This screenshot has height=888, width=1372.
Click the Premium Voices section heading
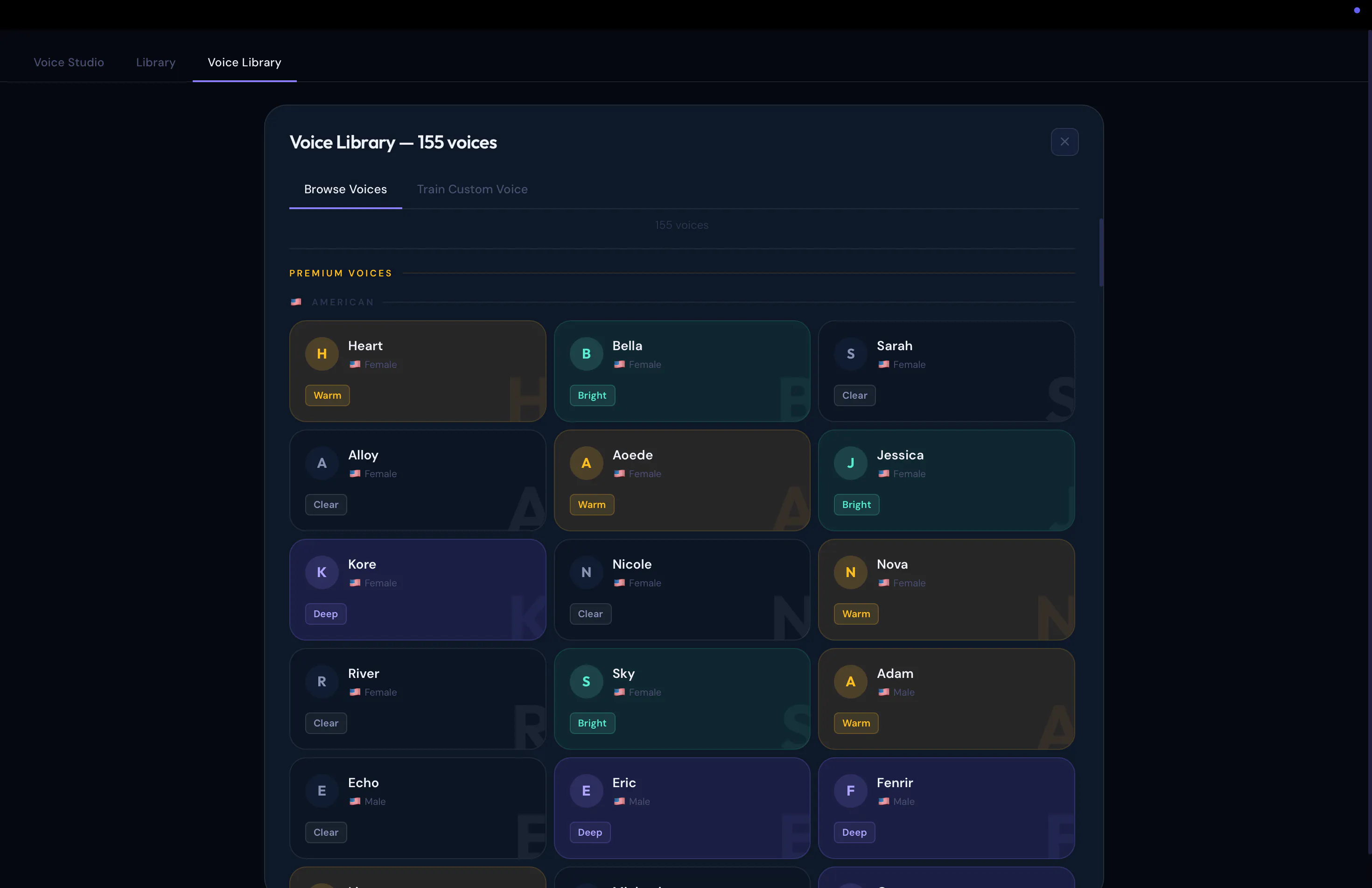click(341, 273)
